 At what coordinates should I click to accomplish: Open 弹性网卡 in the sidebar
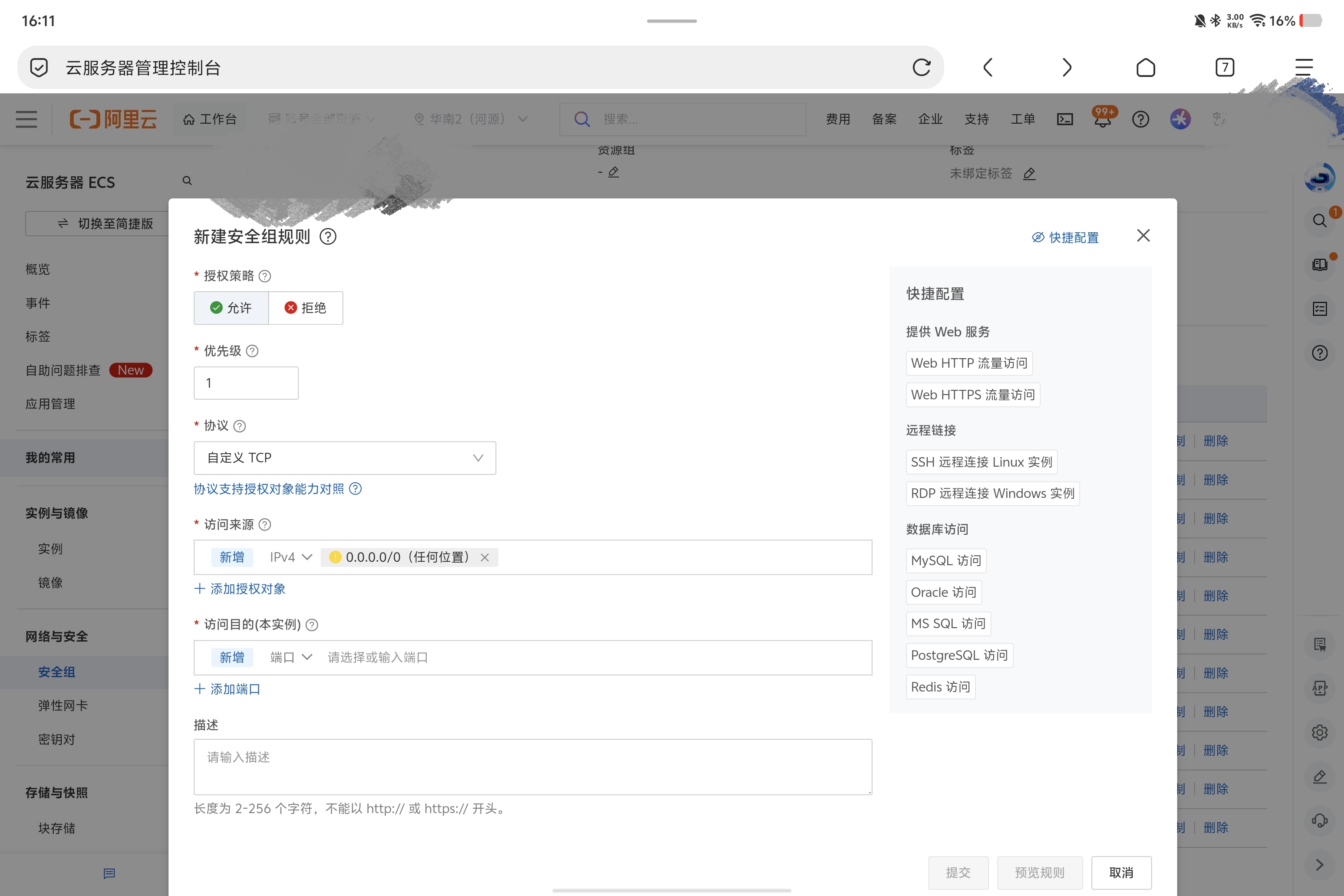point(63,706)
